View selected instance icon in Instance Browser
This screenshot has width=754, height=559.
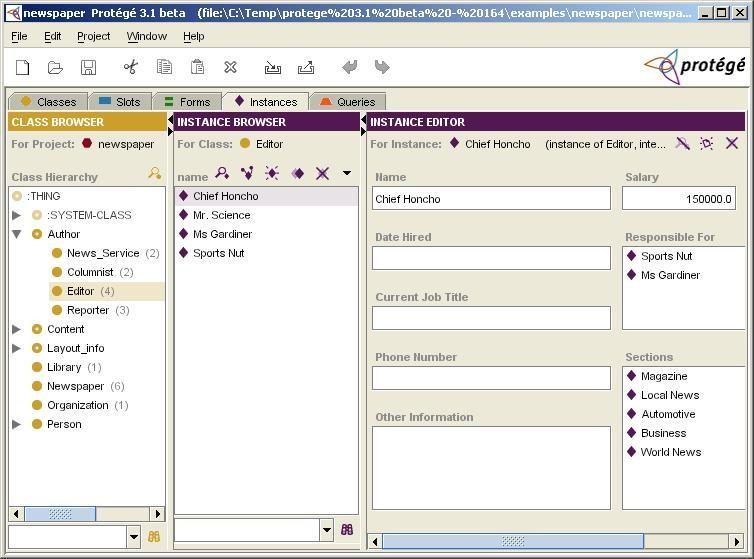222,173
